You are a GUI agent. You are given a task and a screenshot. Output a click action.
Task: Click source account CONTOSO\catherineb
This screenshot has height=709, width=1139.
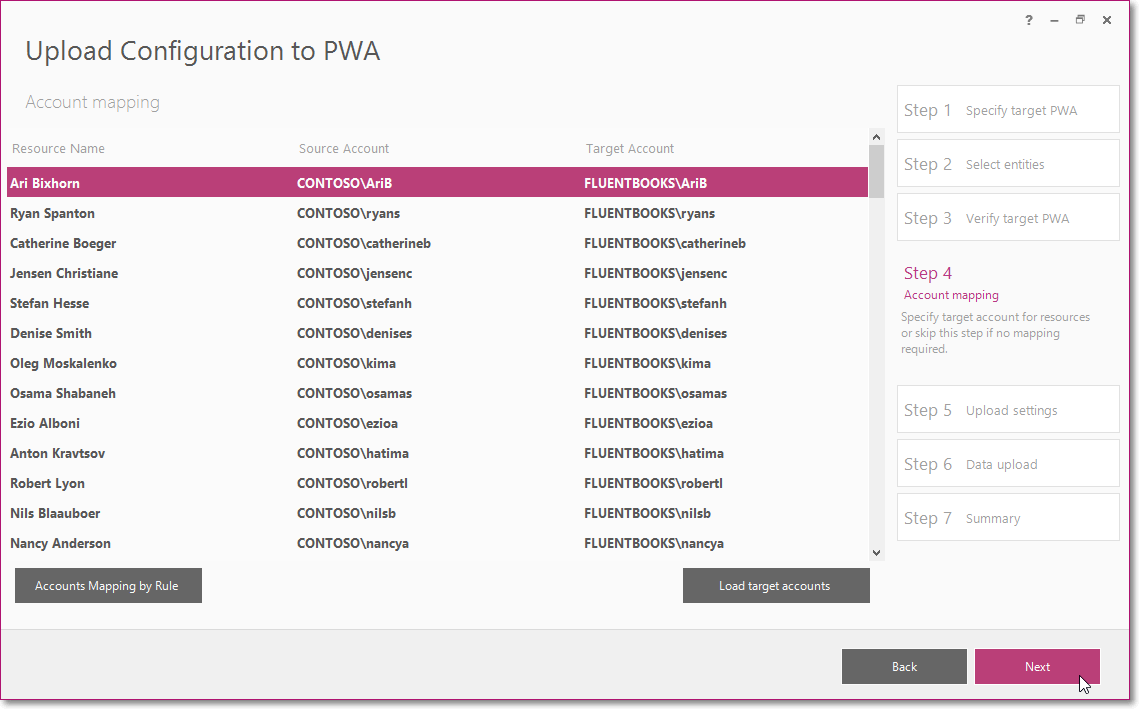pyautogui.click(x=364, y=243)
